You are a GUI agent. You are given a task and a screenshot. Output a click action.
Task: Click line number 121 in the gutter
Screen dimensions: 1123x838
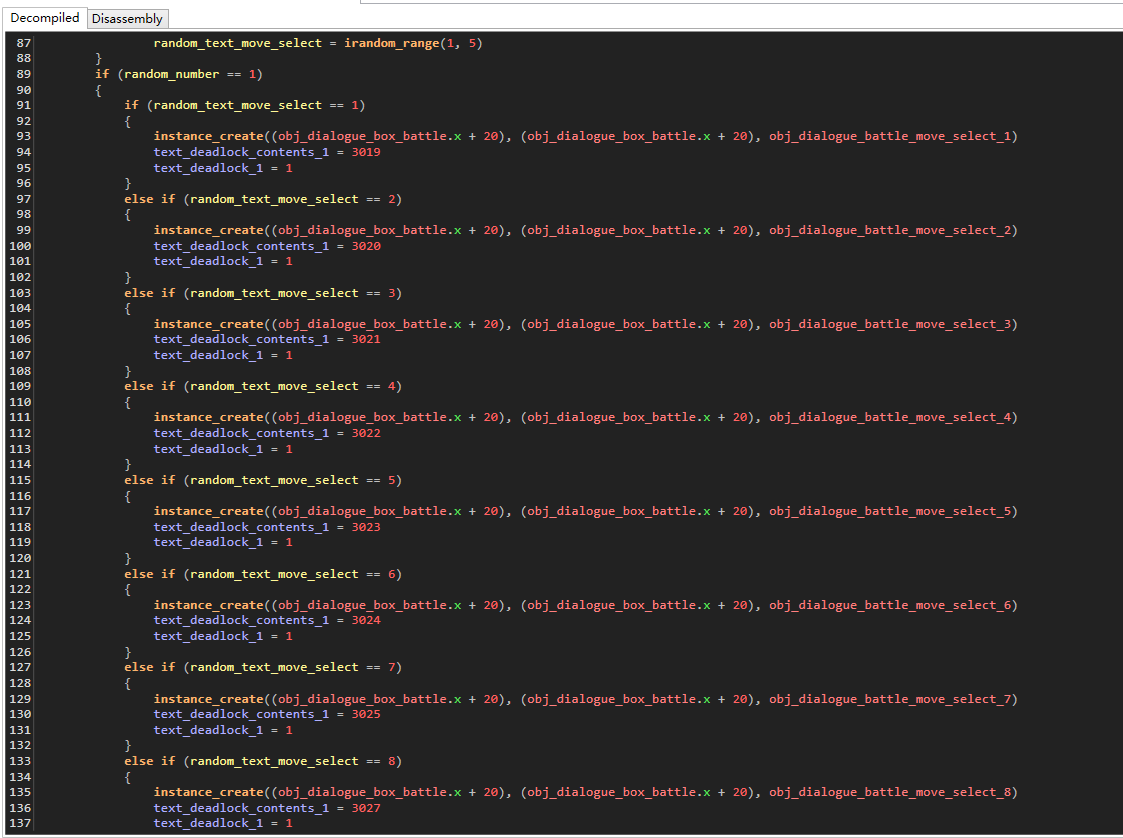pos(20,574)
